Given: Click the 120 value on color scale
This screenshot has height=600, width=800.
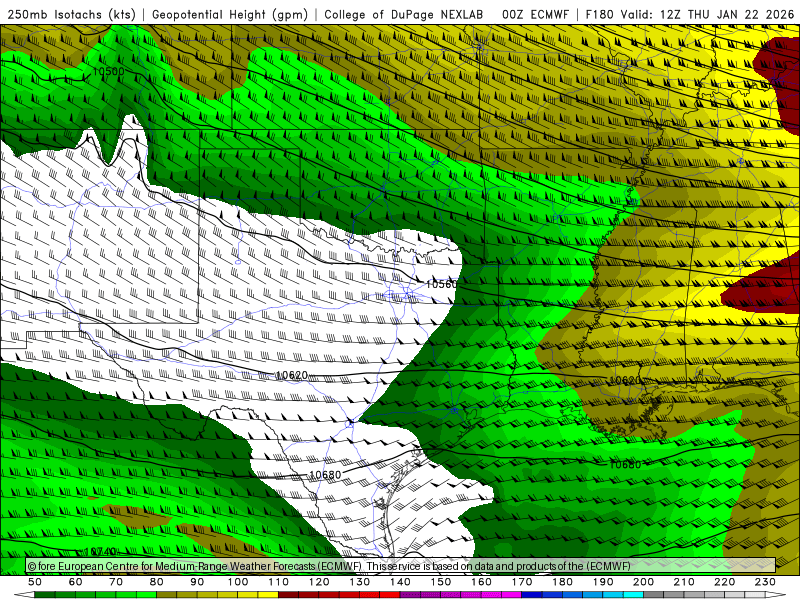Looking at the screenshot, I should 319,582.
